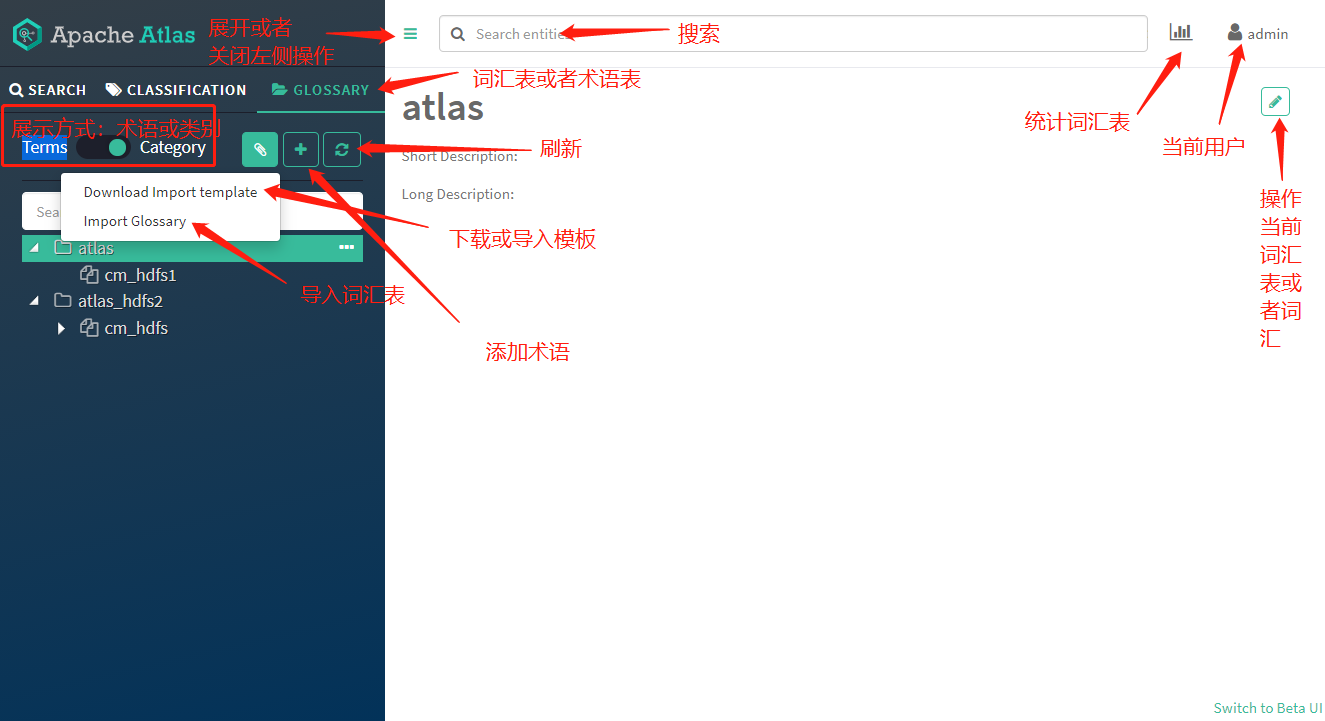Screen dimensions: 1325x721
Task: Click the Long Description label
Action: pos(458,194)
